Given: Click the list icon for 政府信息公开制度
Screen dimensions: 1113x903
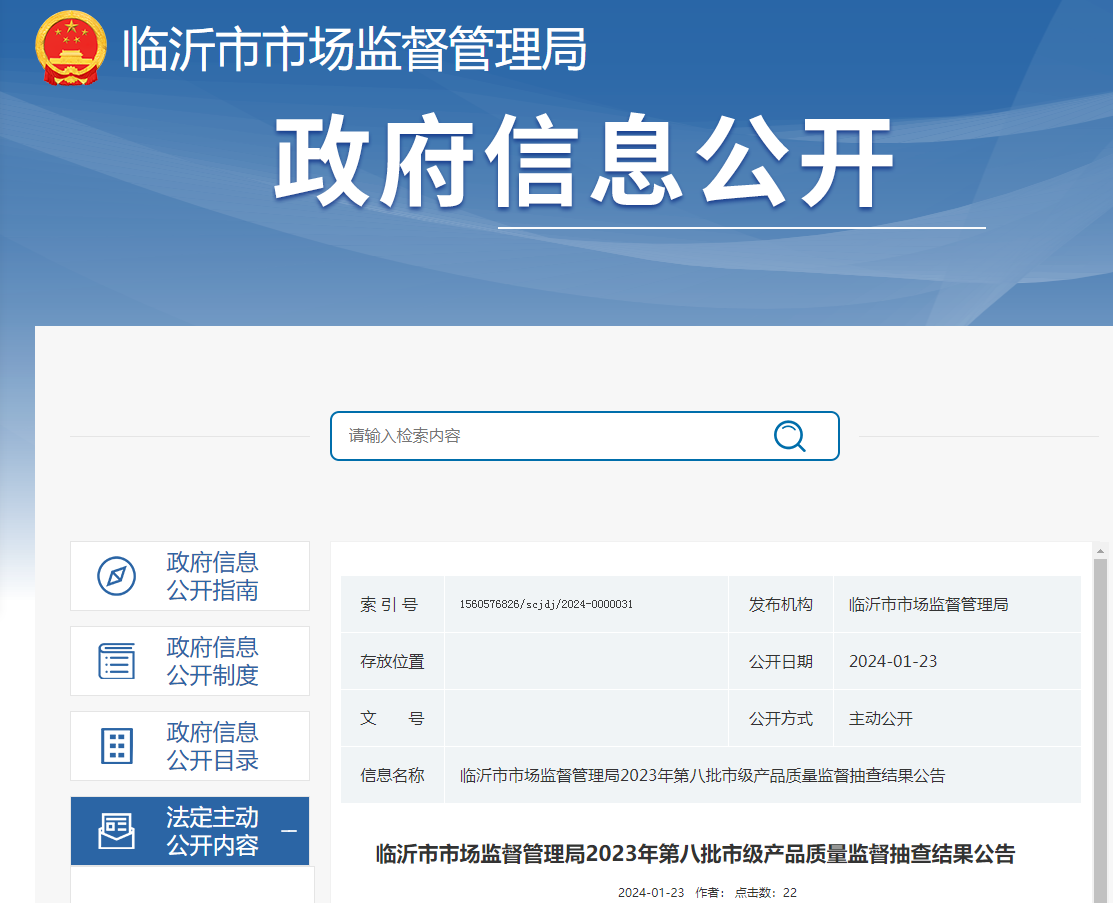Looking at the screenshot, I should pos(116,661).
